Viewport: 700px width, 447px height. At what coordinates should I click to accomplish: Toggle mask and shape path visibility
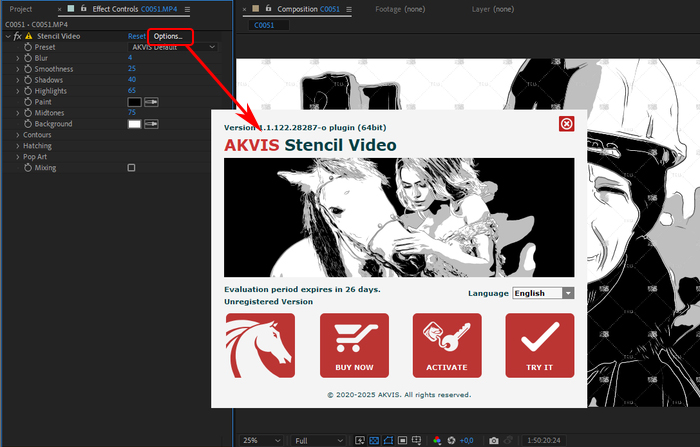pos(388,440)
